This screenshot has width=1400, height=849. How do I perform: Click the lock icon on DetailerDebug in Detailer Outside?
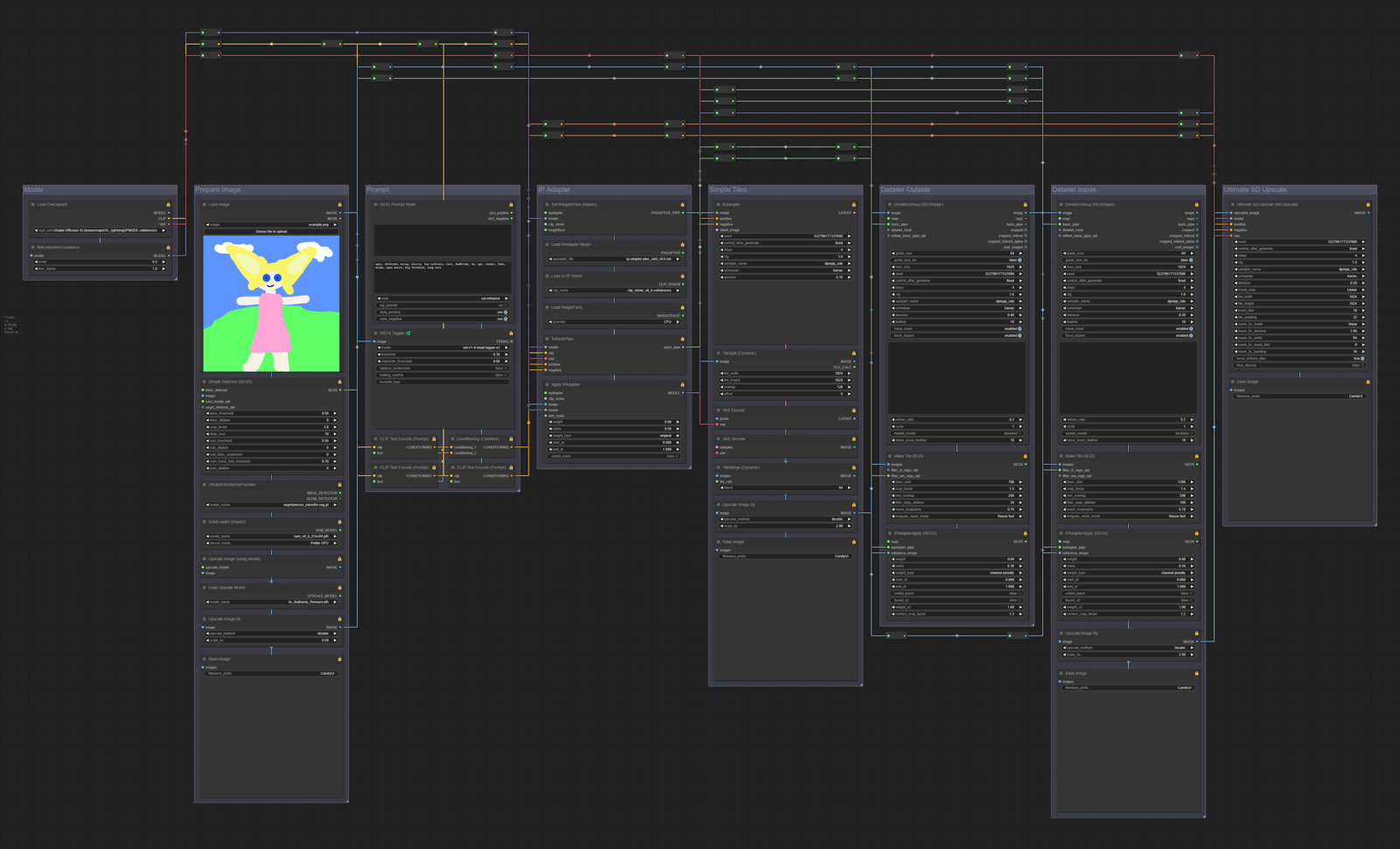1025,205
